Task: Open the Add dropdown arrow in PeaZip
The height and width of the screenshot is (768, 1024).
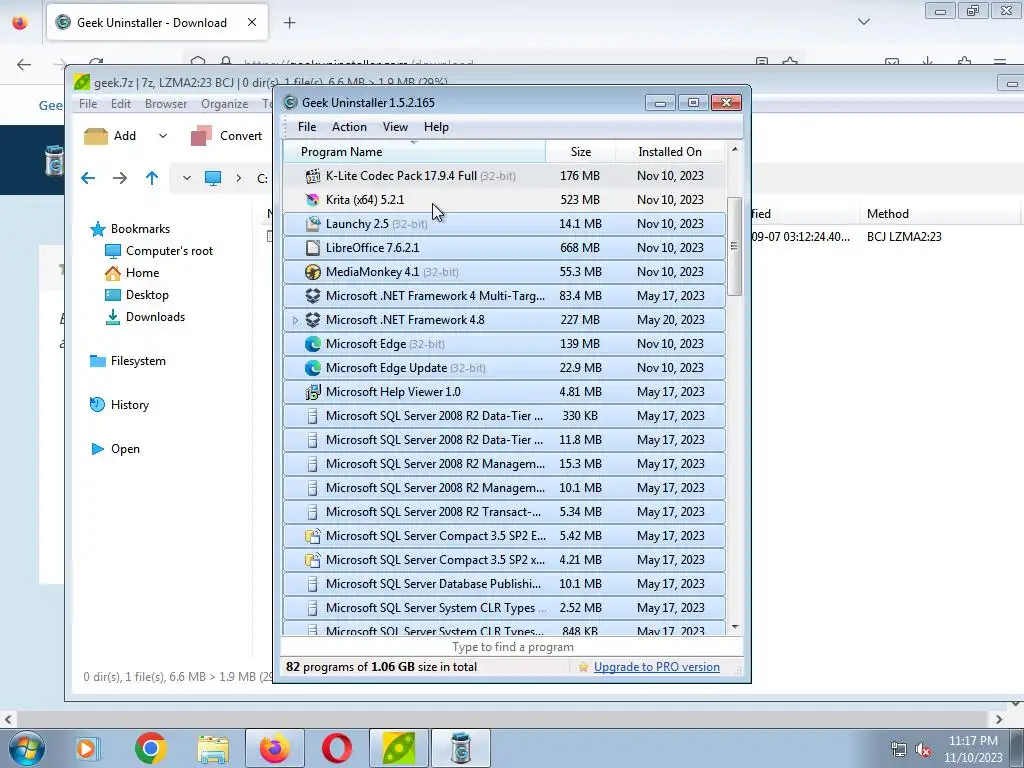Action: point(163,136)
